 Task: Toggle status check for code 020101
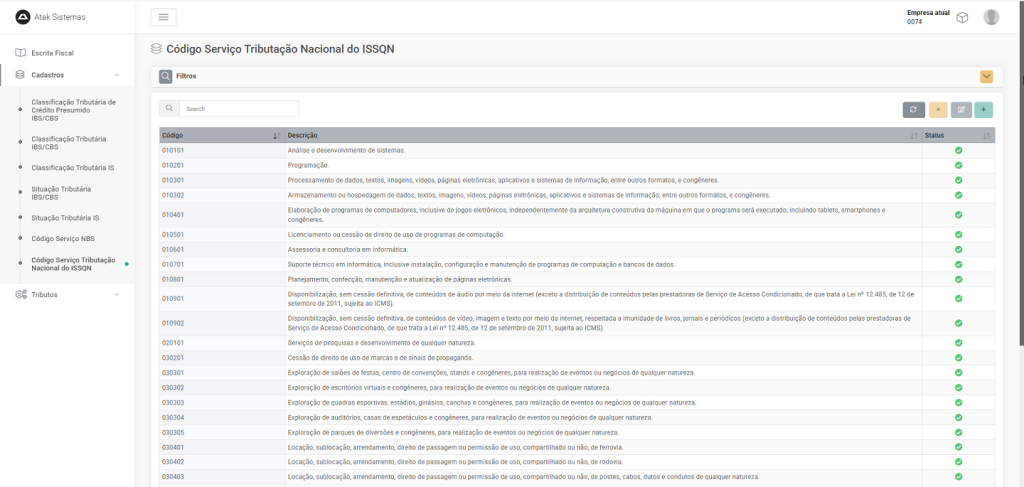[958, 343]
